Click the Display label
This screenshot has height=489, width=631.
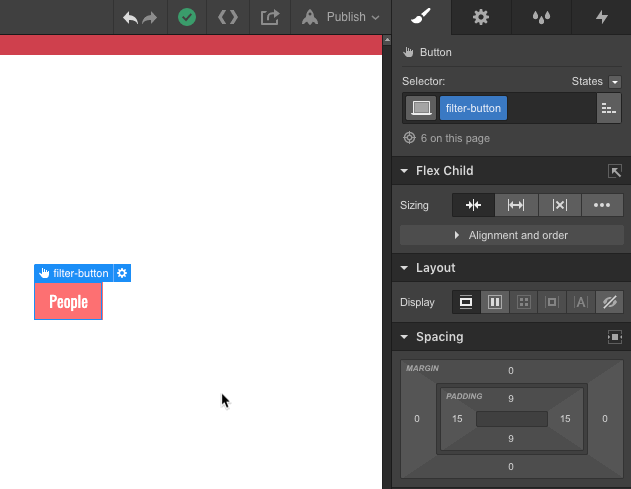coord(417,302)
